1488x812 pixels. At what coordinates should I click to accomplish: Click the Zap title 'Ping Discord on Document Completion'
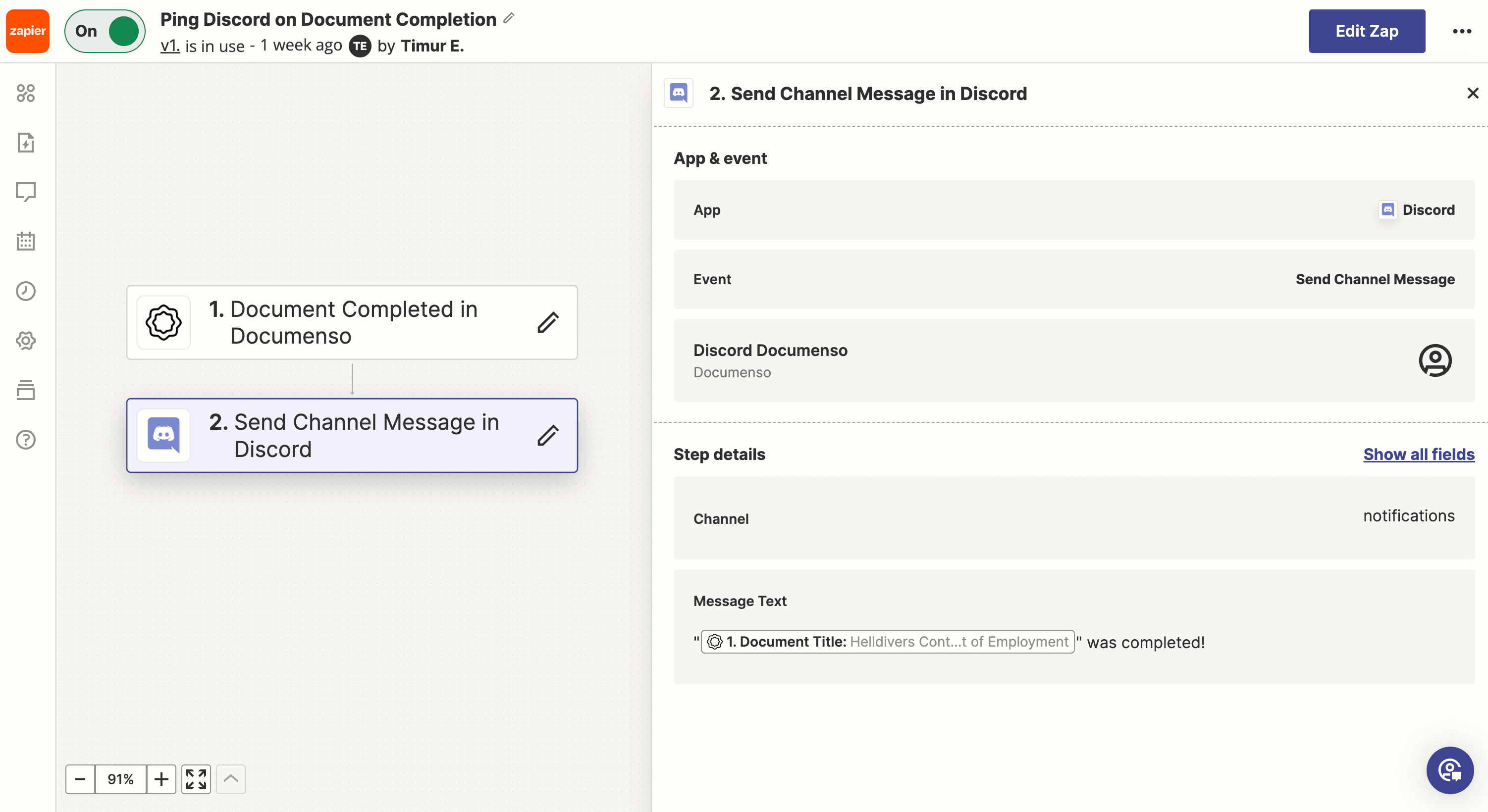click(328, 19)
